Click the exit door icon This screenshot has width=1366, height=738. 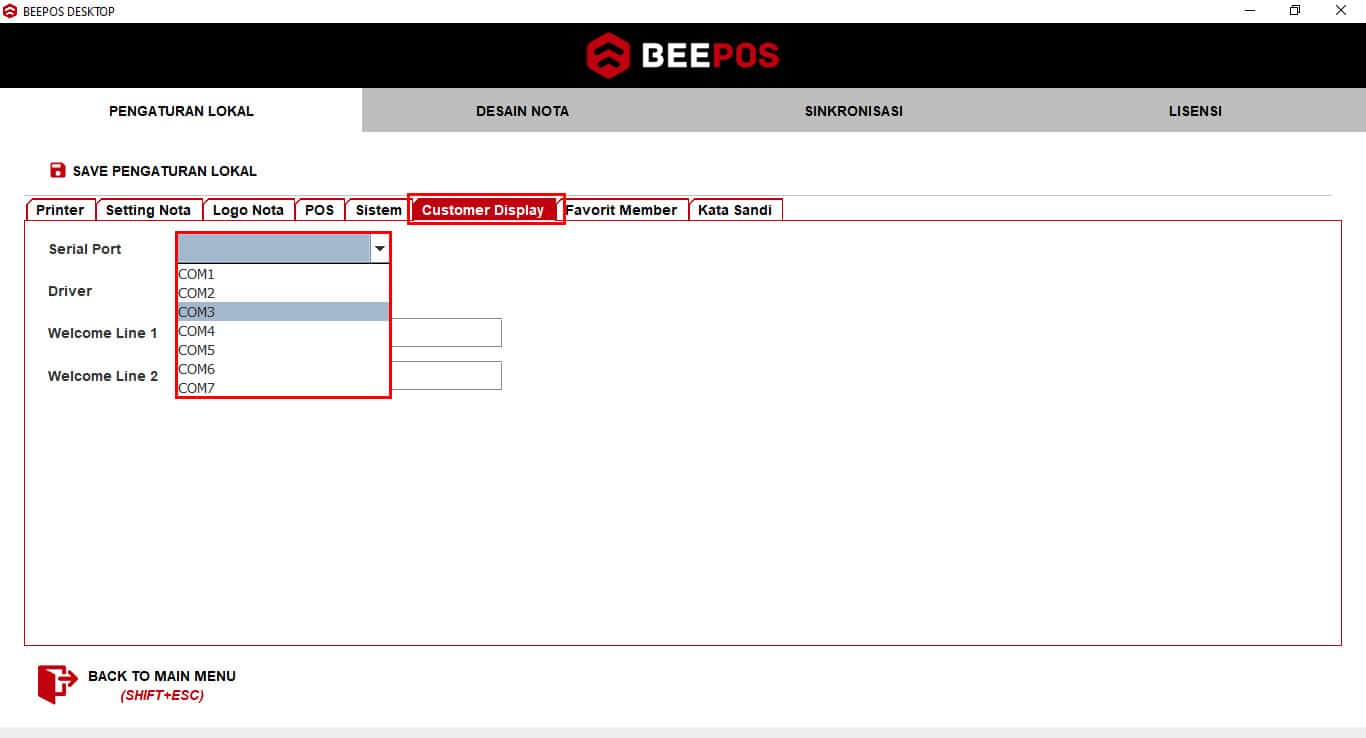[x=57, y=684]
